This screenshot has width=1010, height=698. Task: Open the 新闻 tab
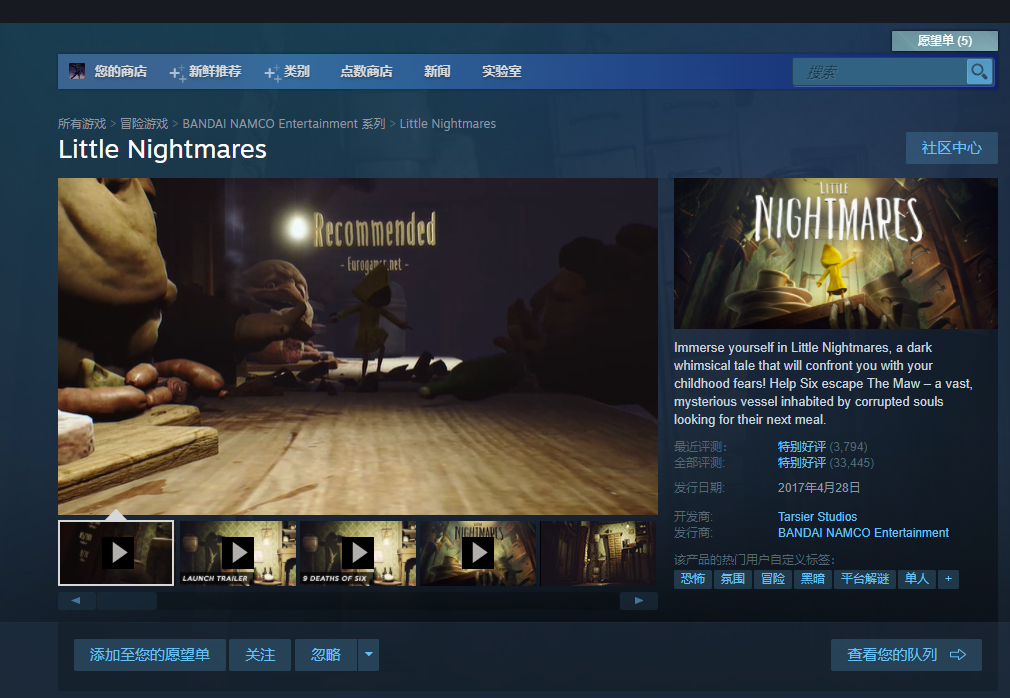[x=437, y=71]
